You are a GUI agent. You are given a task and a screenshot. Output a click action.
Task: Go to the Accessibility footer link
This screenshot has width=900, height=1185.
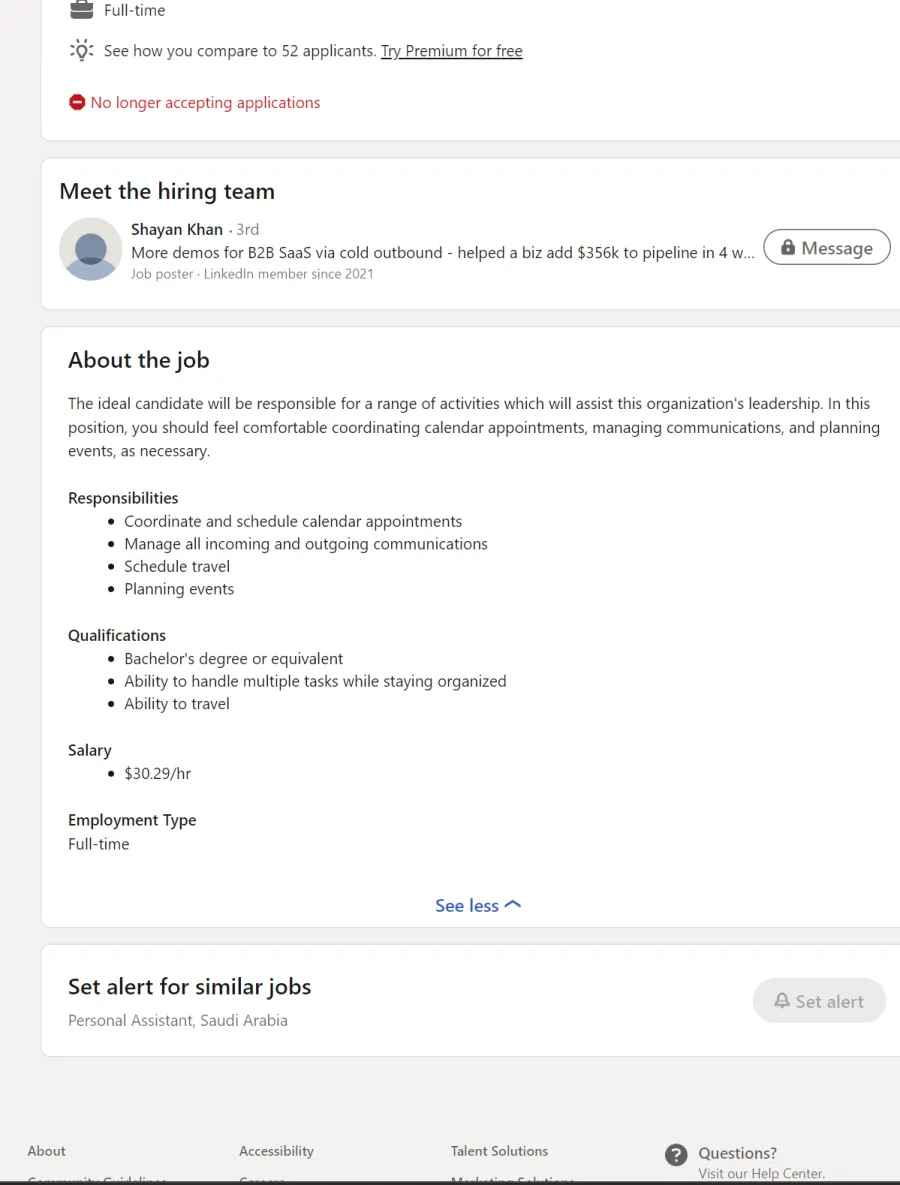tap(276, 1150)
